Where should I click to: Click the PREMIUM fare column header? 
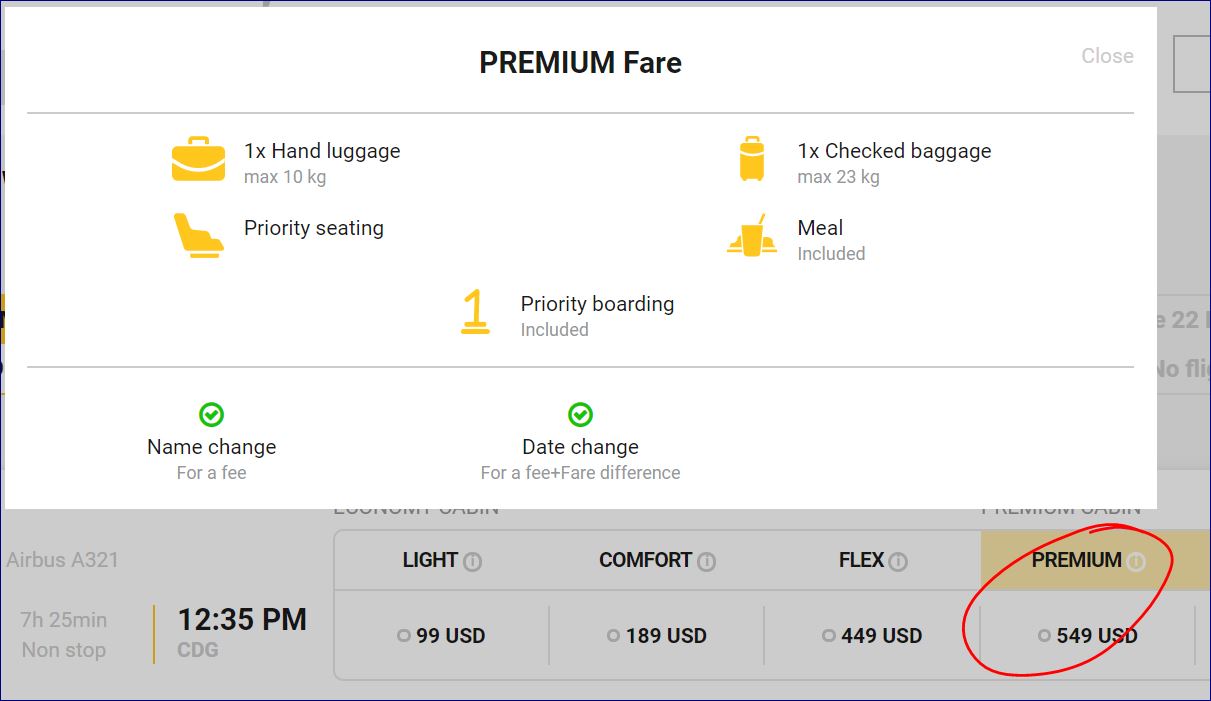(x=1076, y=560)
